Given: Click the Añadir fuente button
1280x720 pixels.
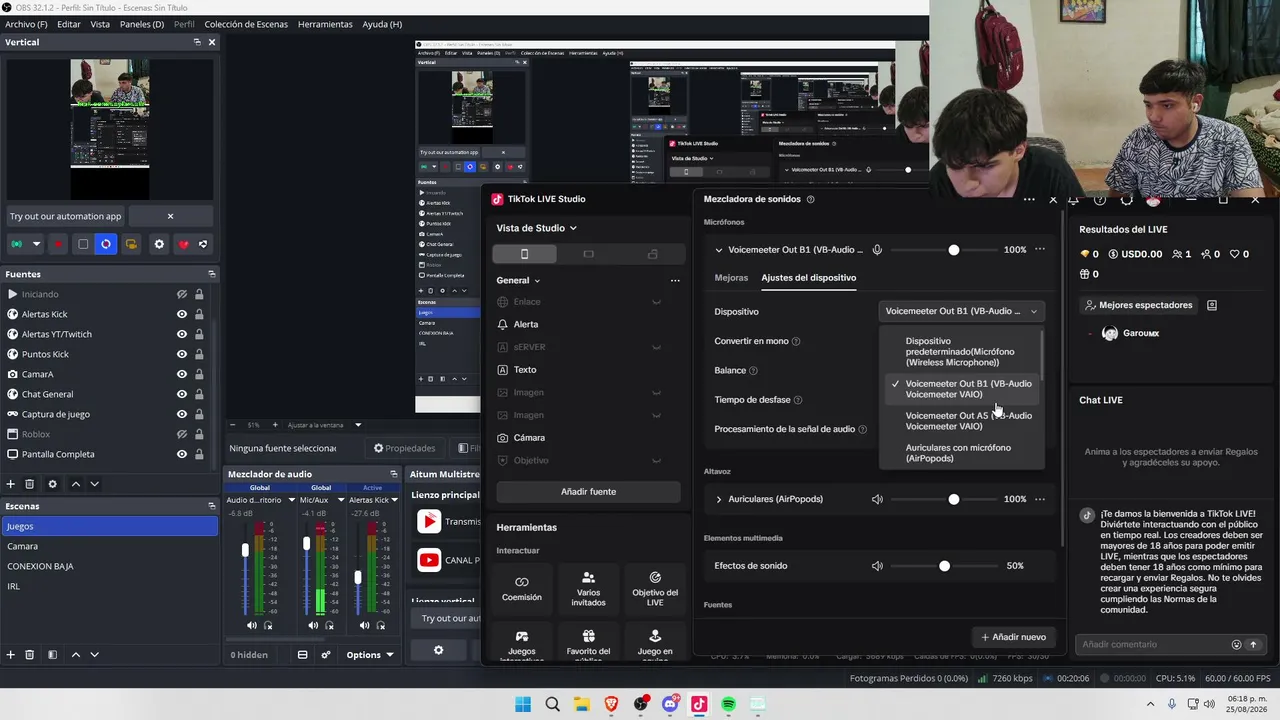Looking at the screenshot, I should [x=588, y=492].
